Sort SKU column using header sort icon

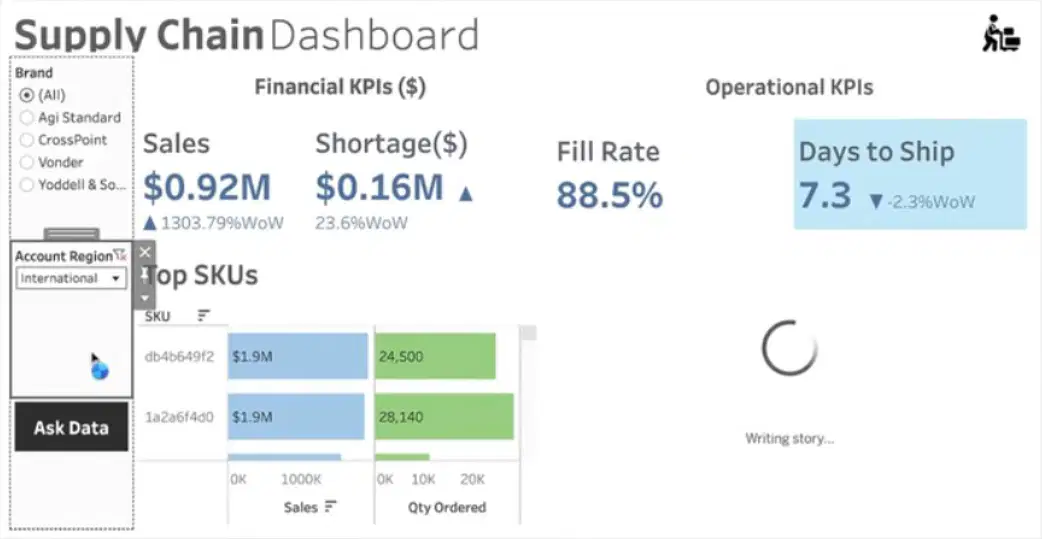(x=203, y=316)
